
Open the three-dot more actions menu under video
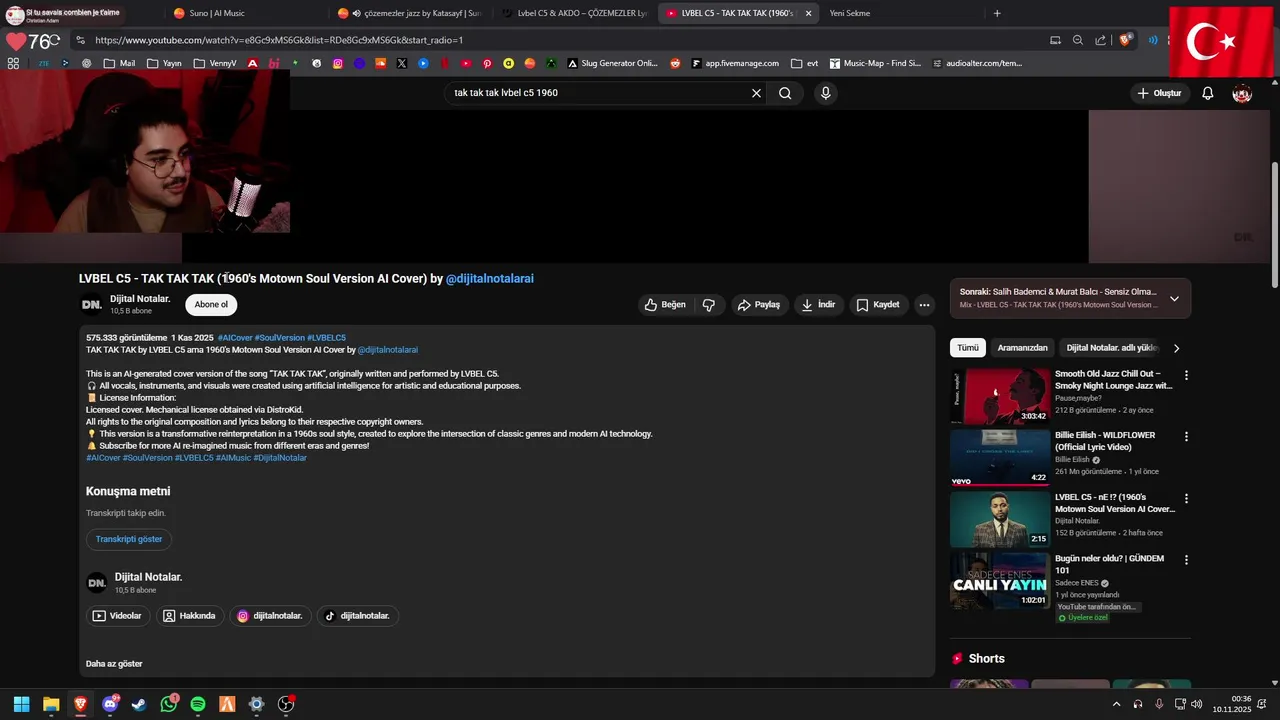point(924,305)
